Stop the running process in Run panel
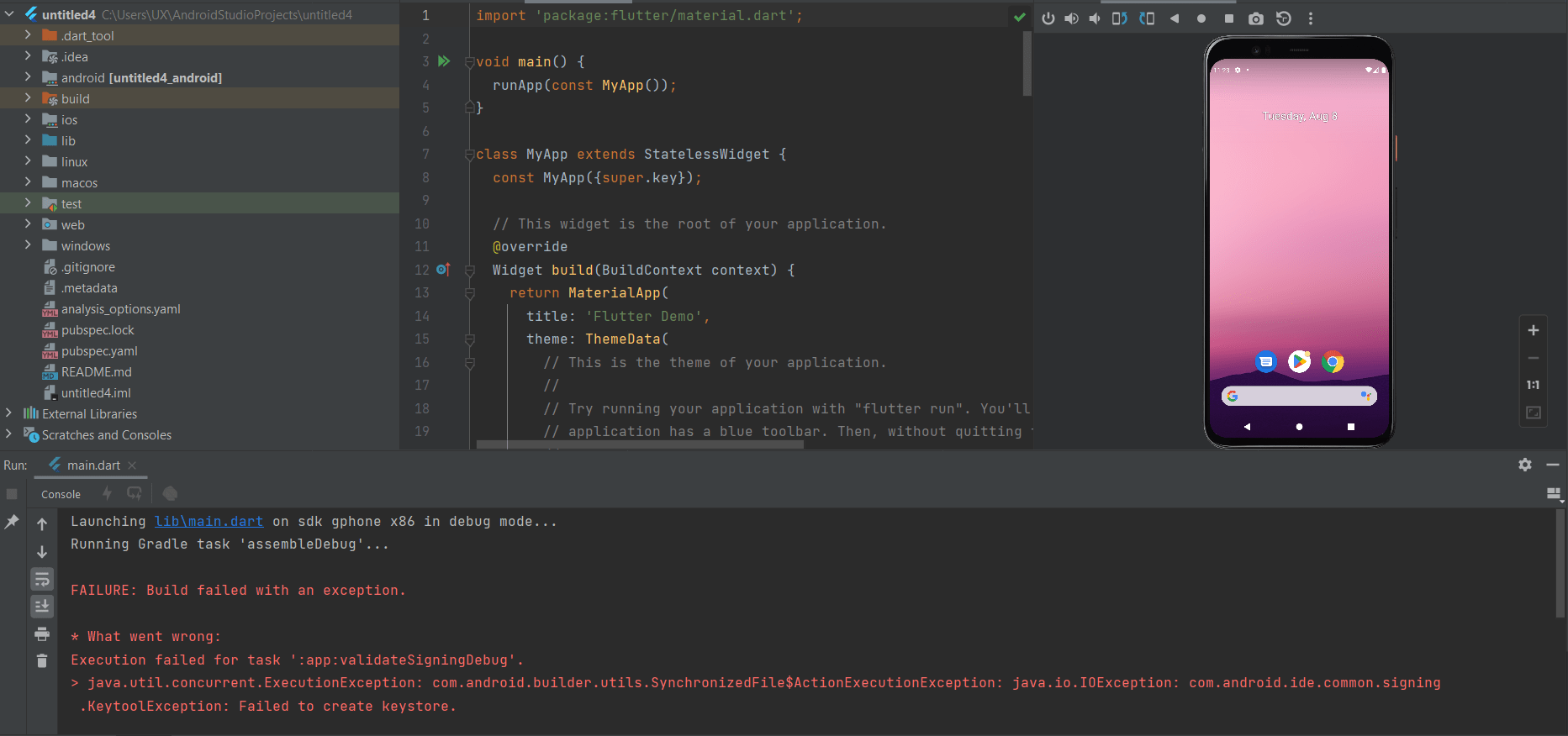This screenshot has width=1568, height=736. (12, 494)
